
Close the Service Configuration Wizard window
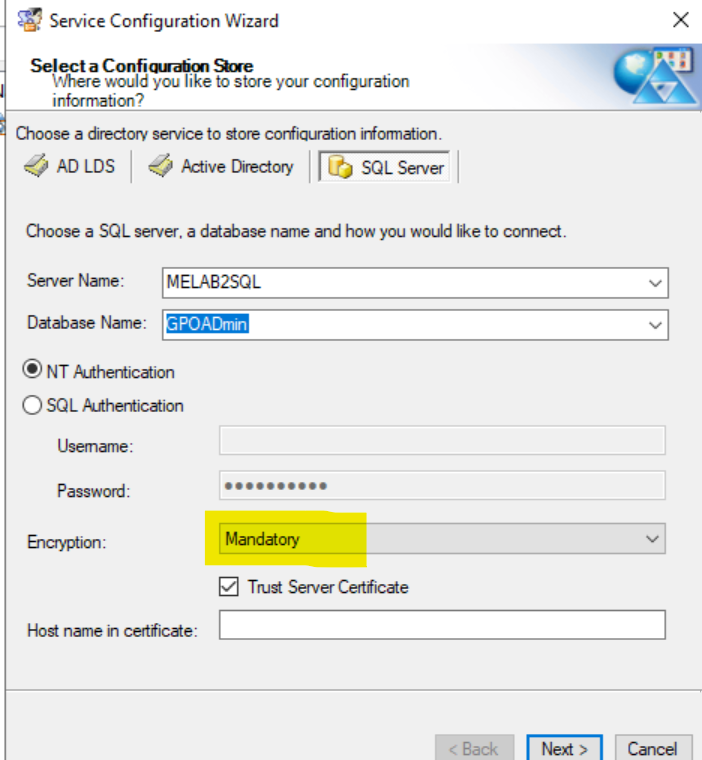tap(680, 20)
